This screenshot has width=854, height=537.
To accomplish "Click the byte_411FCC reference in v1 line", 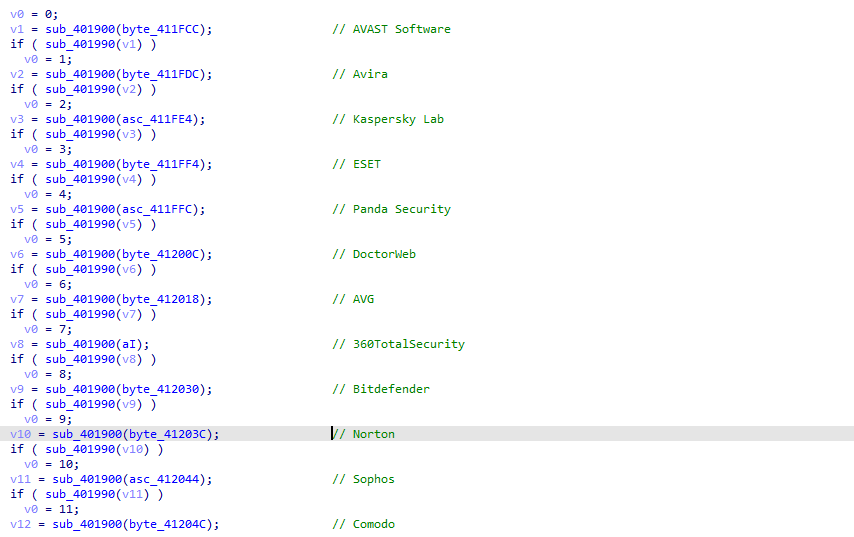I will pyautogui.click(x=161, y=29).
